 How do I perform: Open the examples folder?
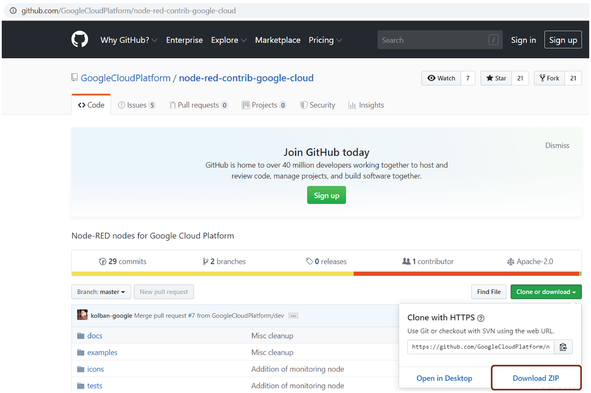tap(102, 352)
